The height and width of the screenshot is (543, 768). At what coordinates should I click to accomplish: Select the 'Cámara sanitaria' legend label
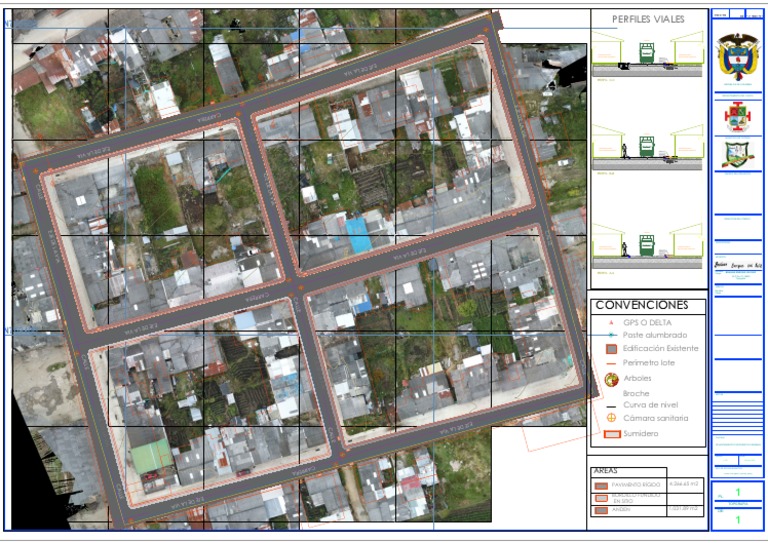point(655,418)
